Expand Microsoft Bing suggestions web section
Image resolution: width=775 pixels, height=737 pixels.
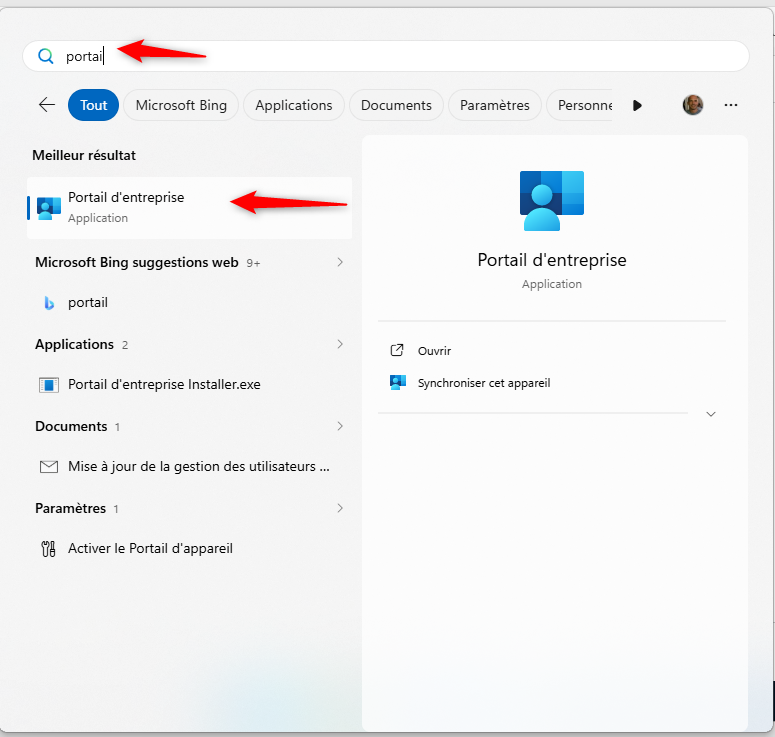pyautogui.click(x=340, y=262)
